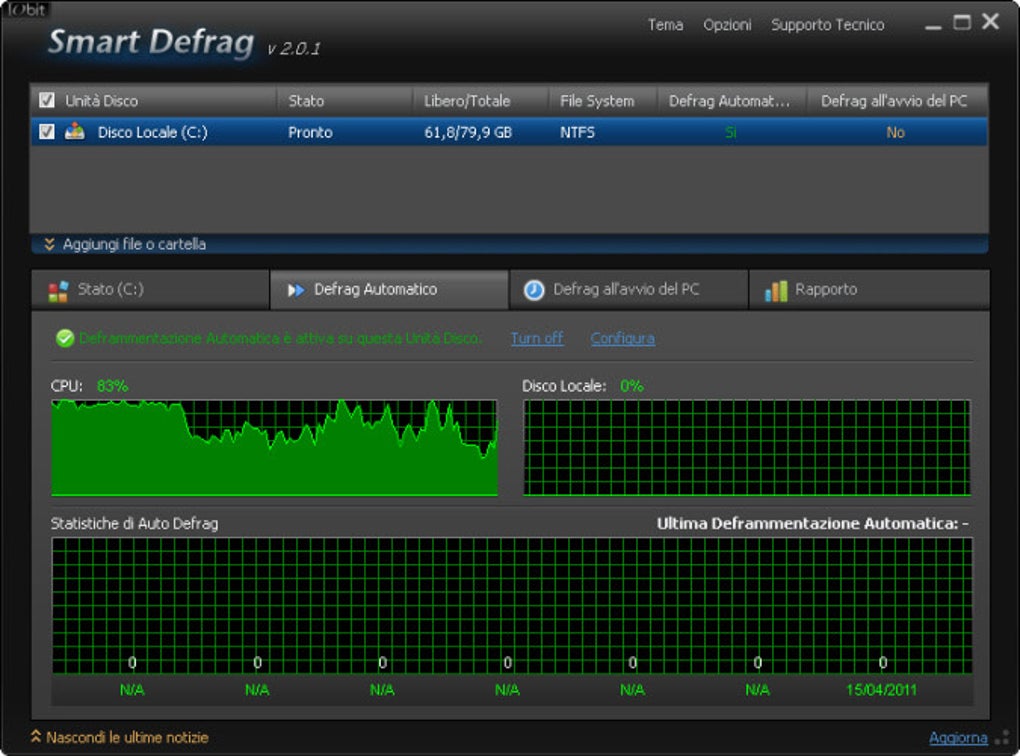This screenshot has width=1020, height=756.
Task: Sort by File System column header
Action: (x=603, y=100)
